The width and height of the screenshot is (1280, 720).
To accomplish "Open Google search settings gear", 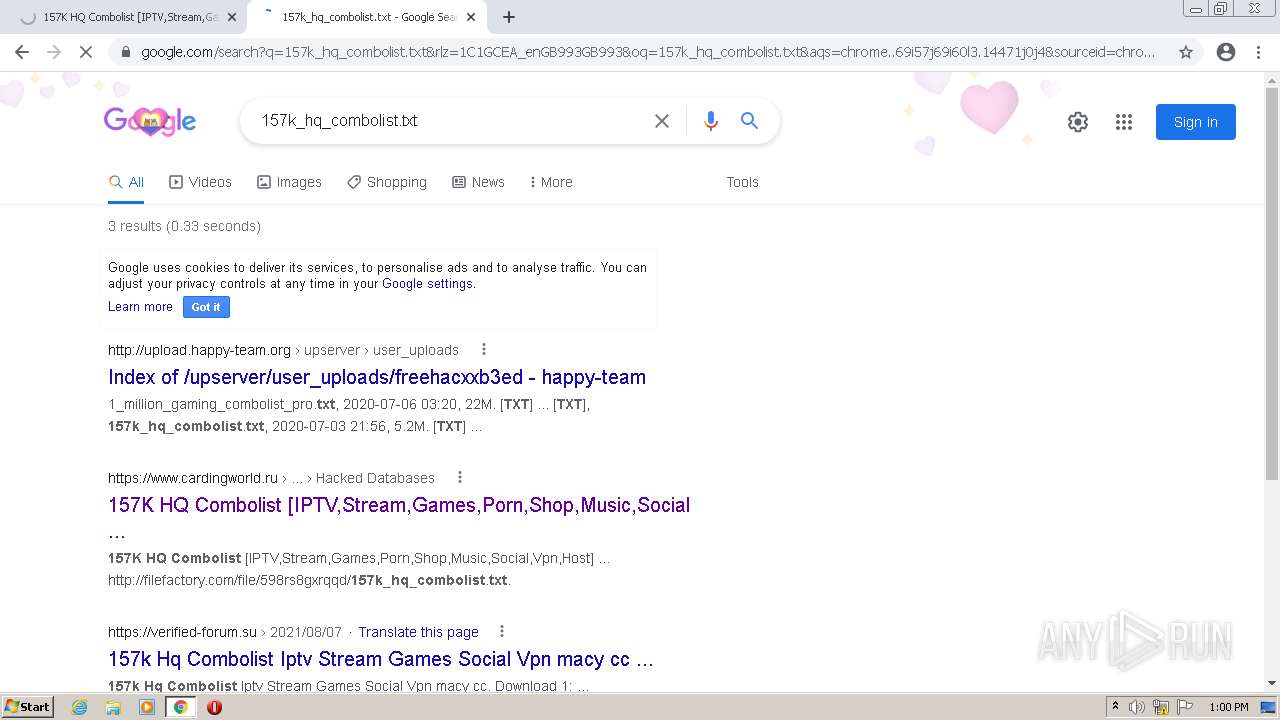I will [x=1078, y=122].
